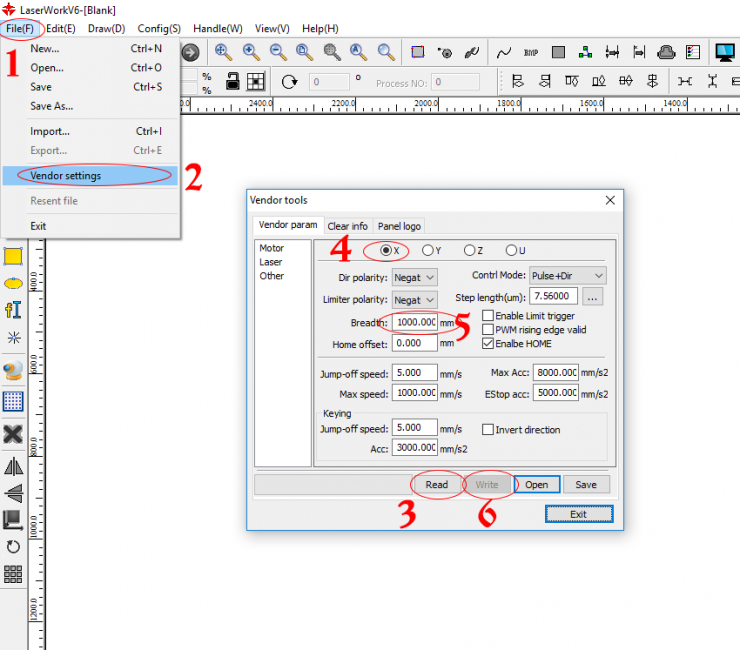Click the text tool in left toolbar
740x650 pixels.
pyautogui.click(x=13, y=310)
